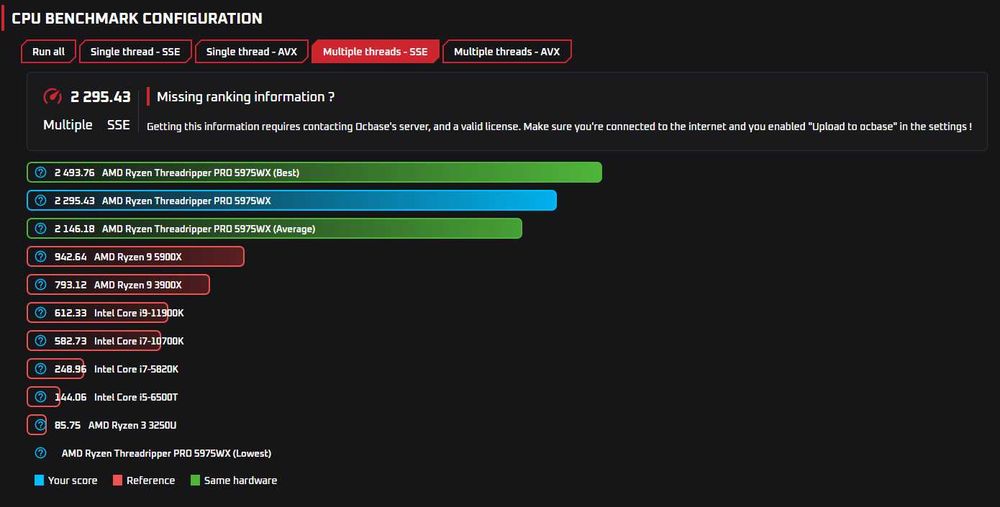Click the 'Multiple SSE' label
Viewport: 1000px width, 507px height.
87,125
